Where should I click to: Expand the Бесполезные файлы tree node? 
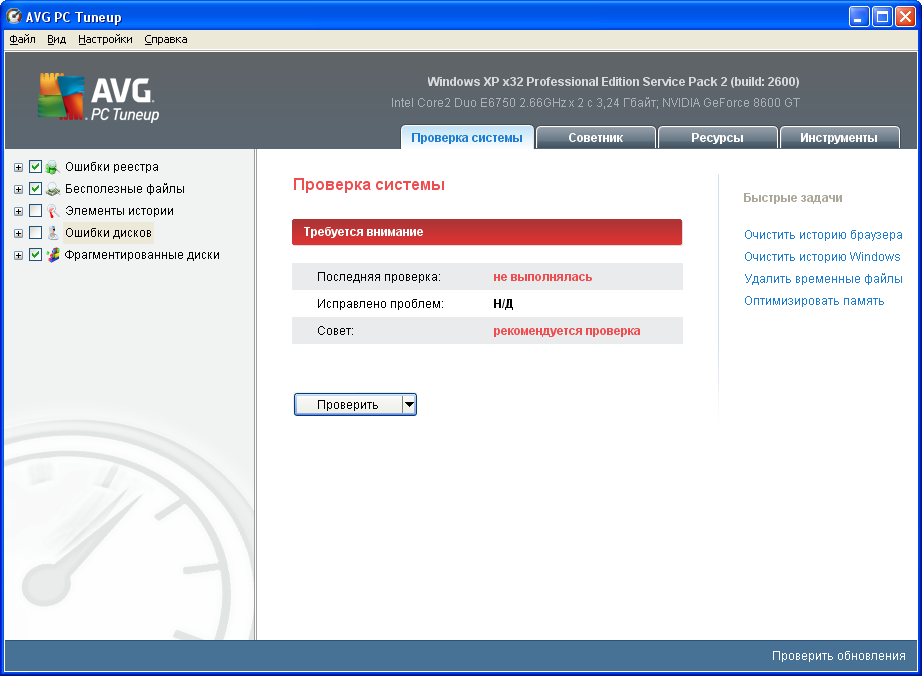click(18, 189)
